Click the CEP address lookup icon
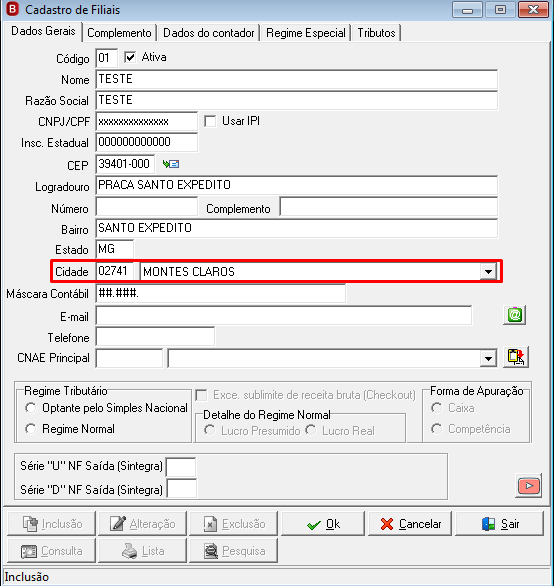This screenshot has height=586, width=554. point(171,164)
